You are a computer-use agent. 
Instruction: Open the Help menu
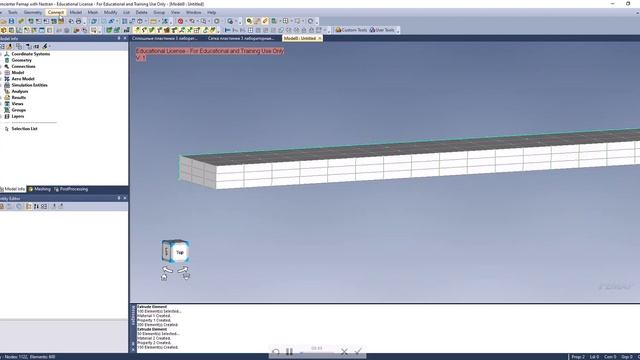(211, 13)
